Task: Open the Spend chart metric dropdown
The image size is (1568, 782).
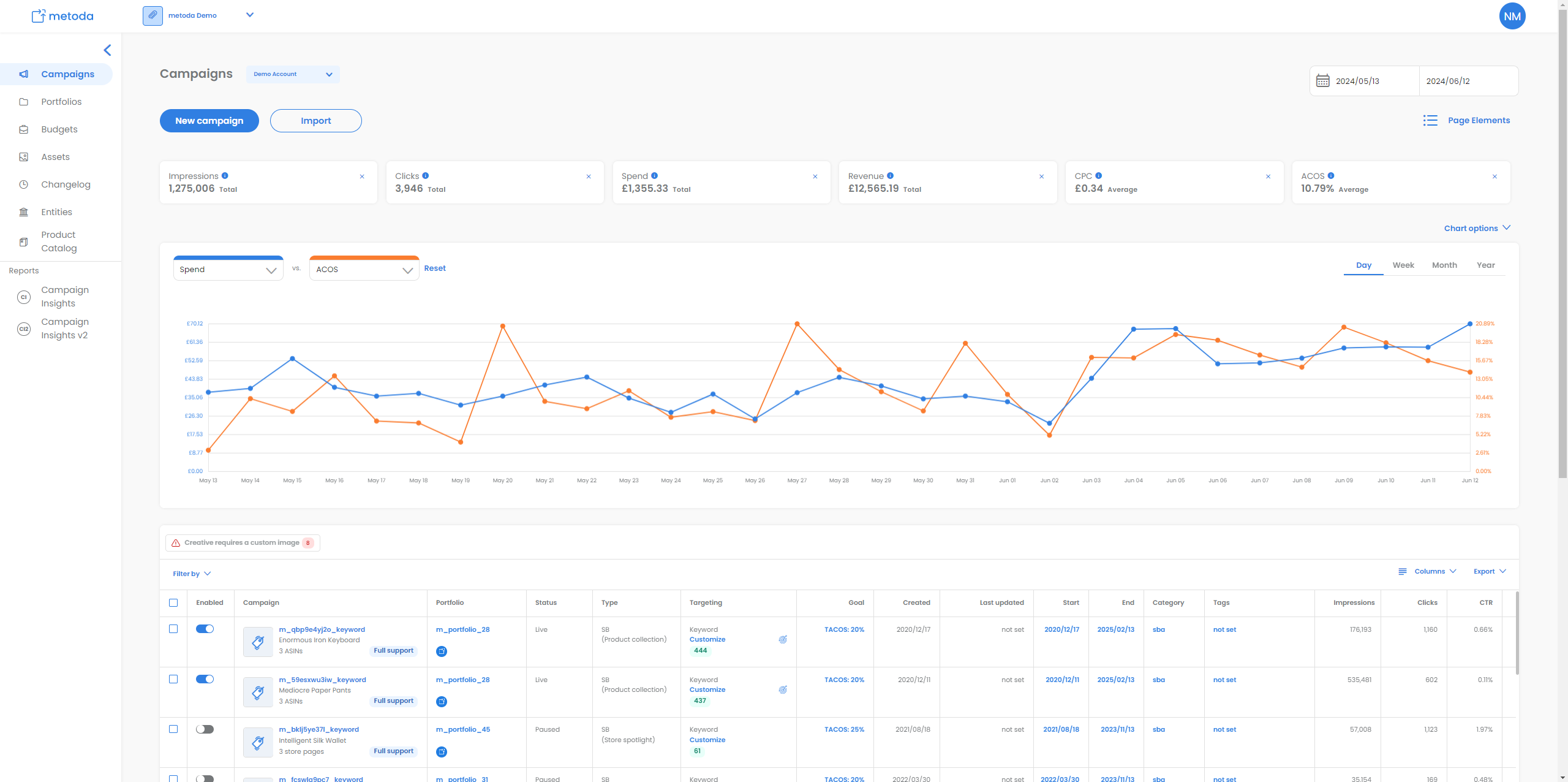Action: click(x=228, y=270)
